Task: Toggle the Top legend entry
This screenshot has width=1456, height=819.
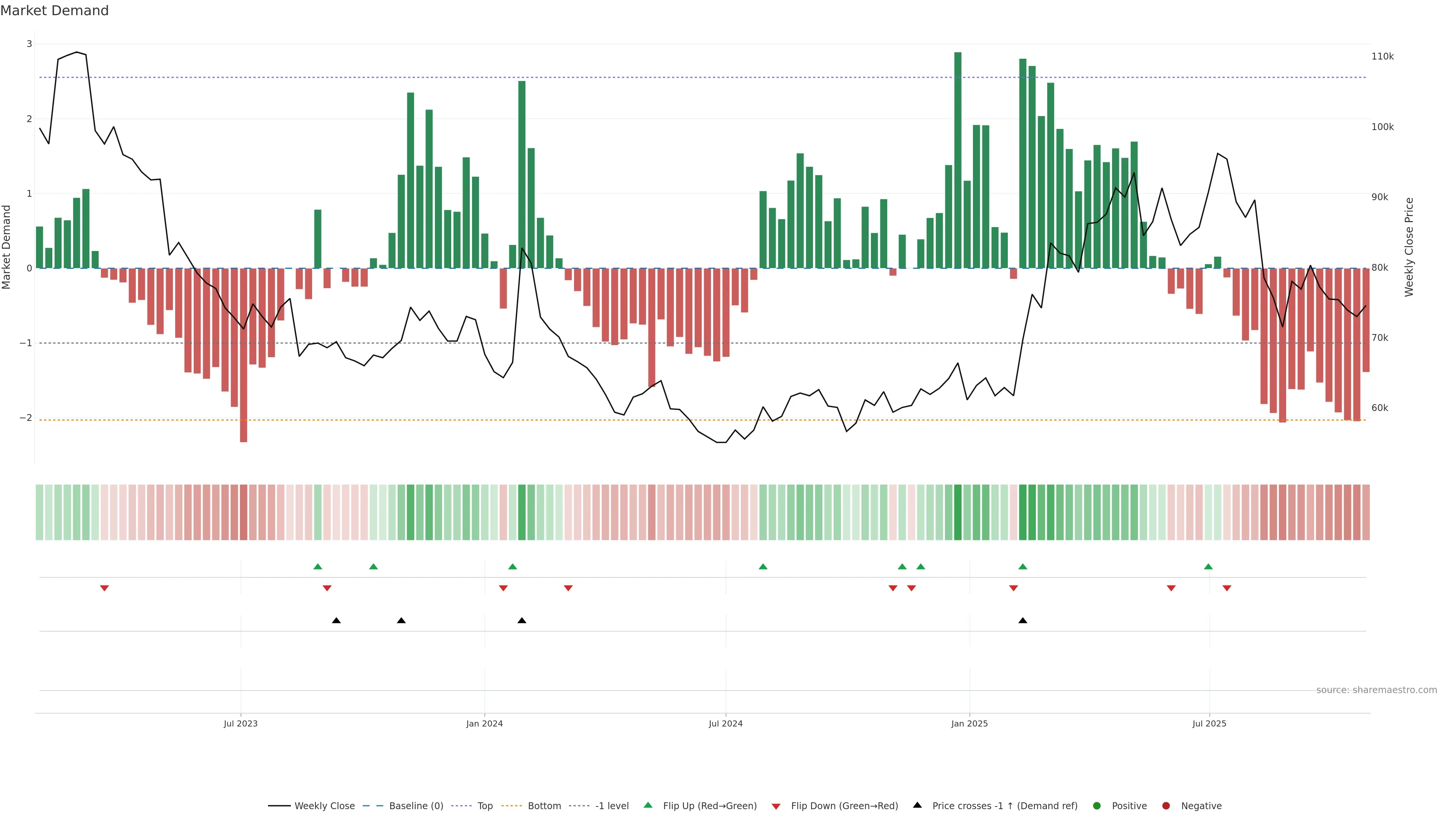Action: click(x=485, y=805)
